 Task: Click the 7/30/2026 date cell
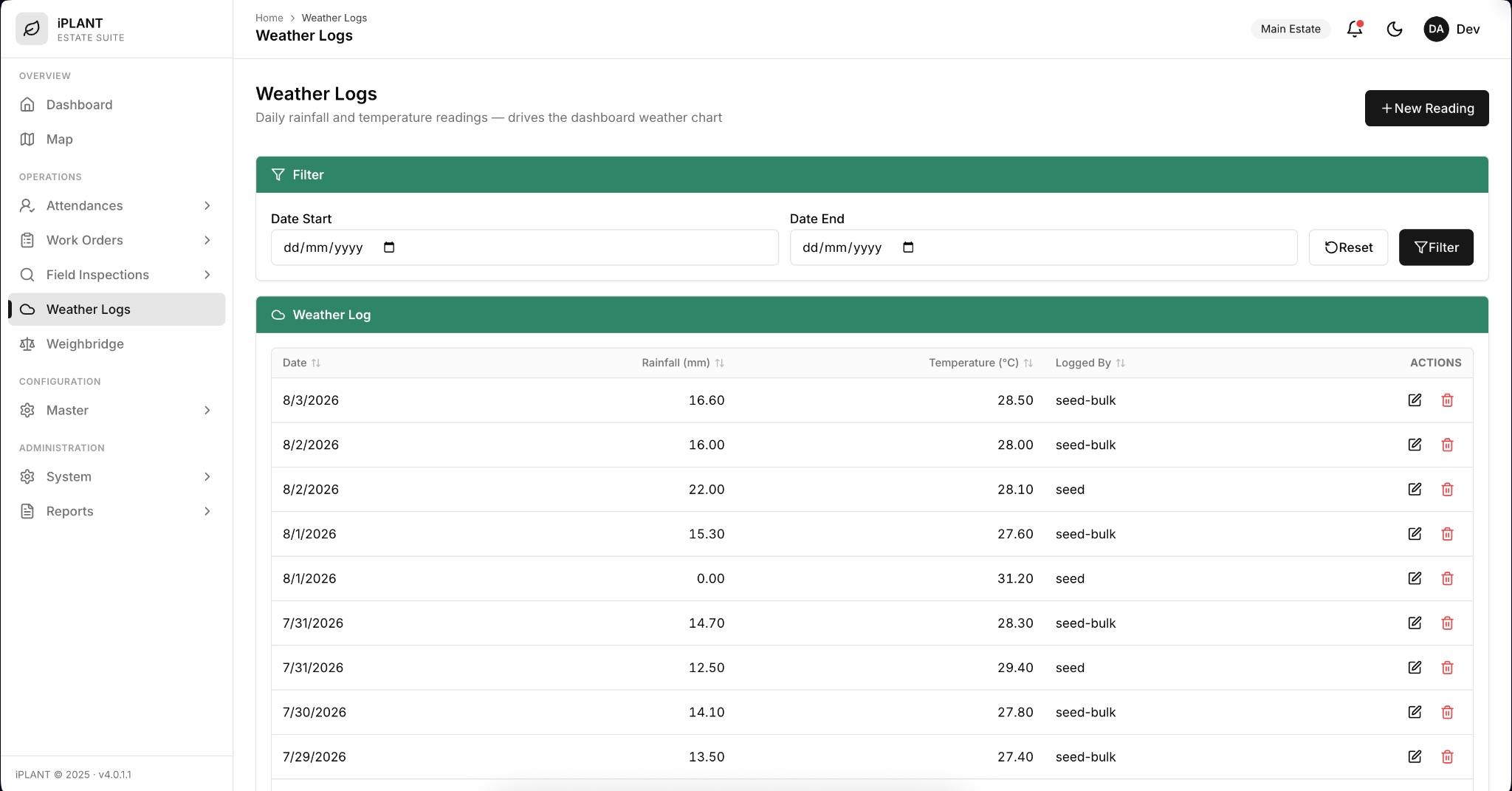[x=315, y=712]
